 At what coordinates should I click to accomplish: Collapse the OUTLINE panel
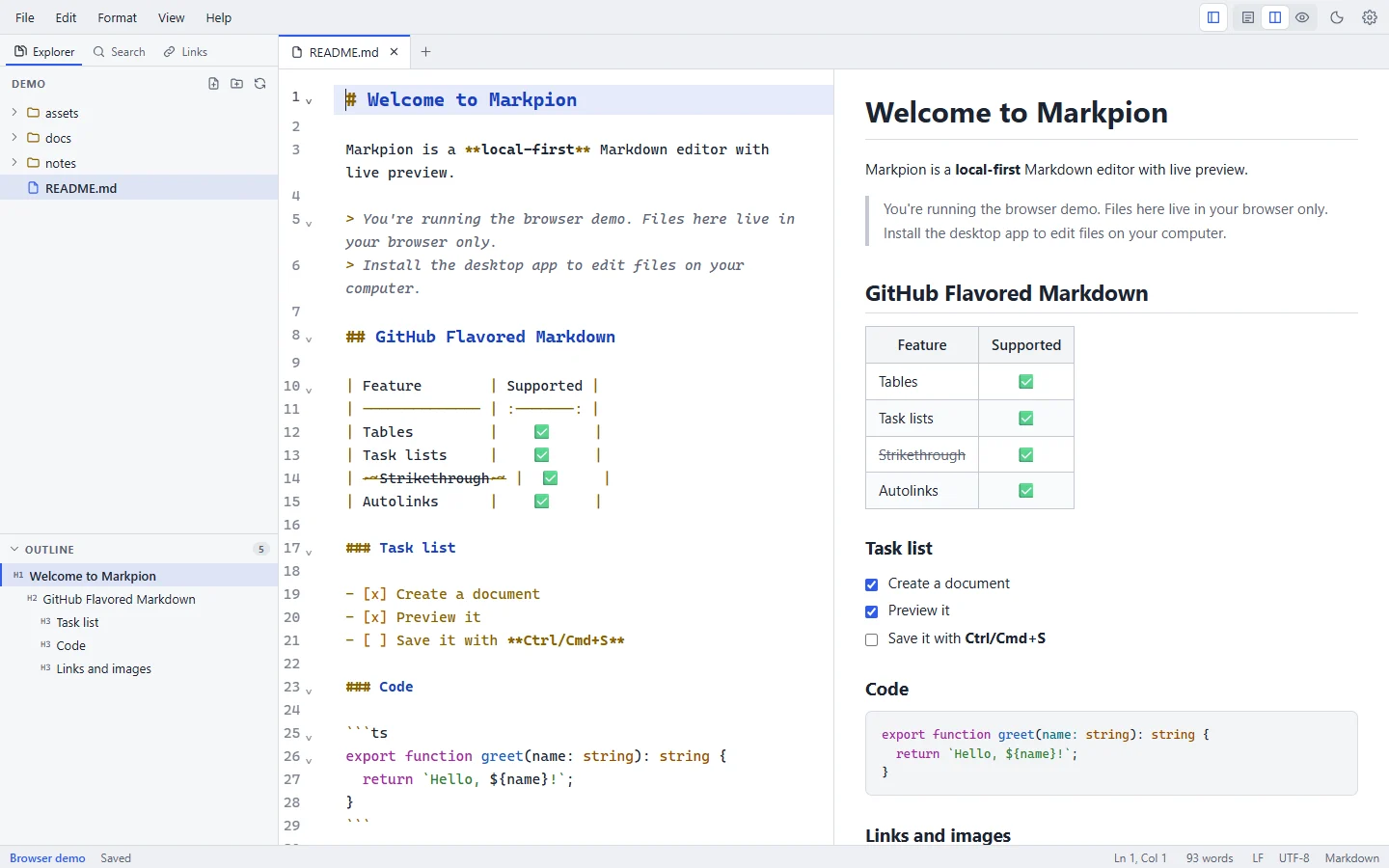coord(14,549)
